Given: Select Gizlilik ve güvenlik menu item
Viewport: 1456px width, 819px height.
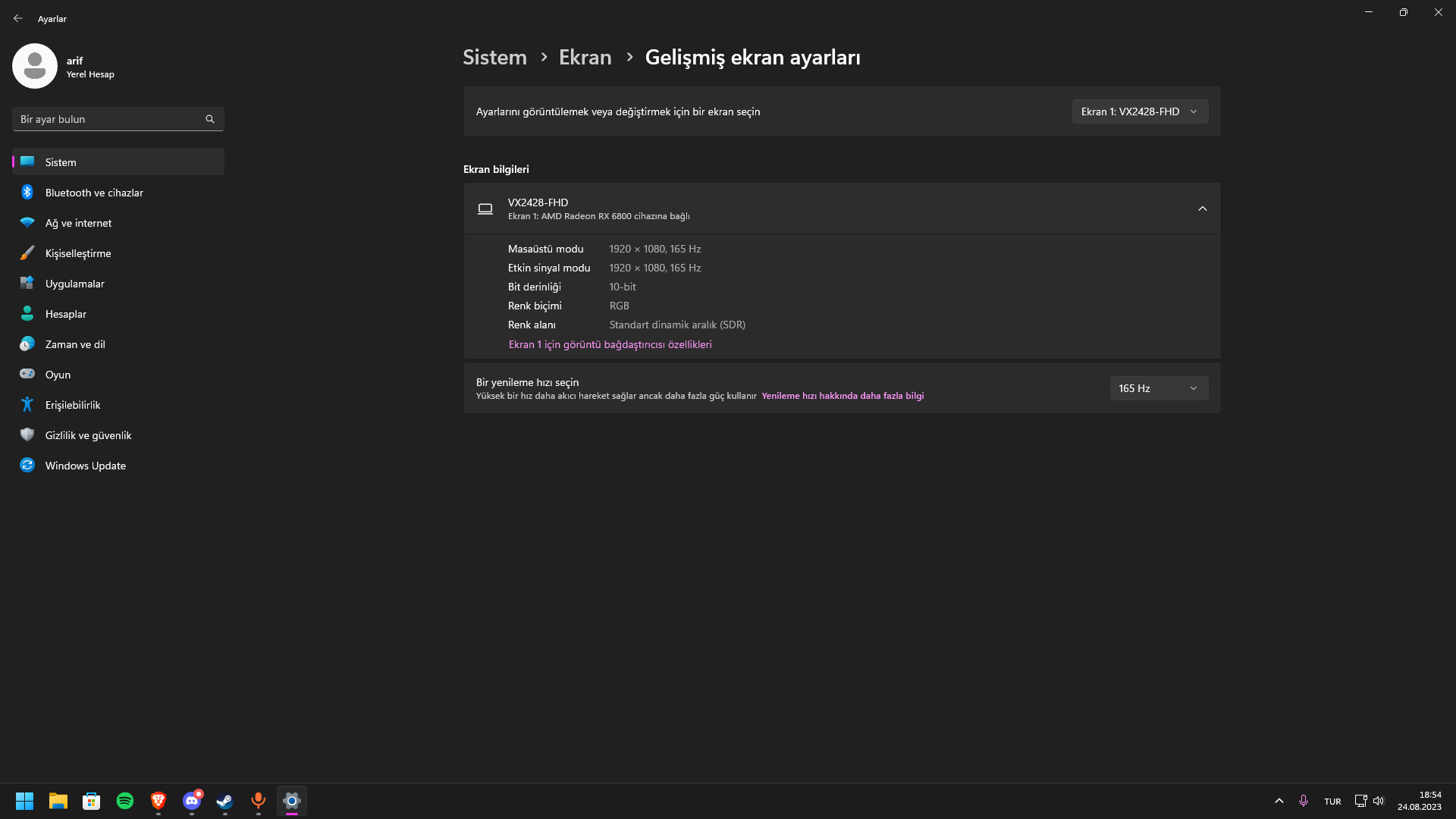Looking at the screenshot, I should [88, 435].
